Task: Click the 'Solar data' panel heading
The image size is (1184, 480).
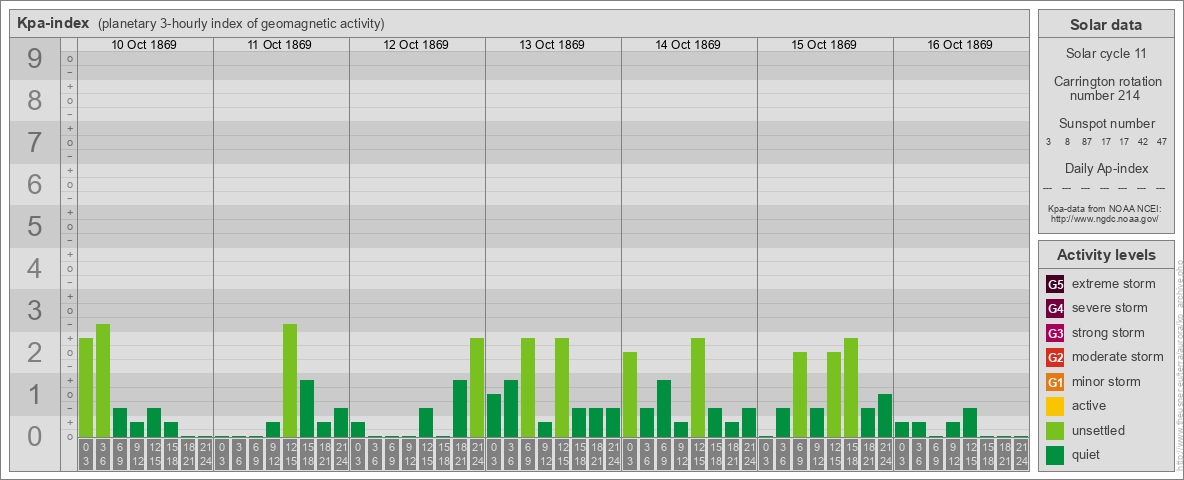Action: click(x=1106, y=25)
